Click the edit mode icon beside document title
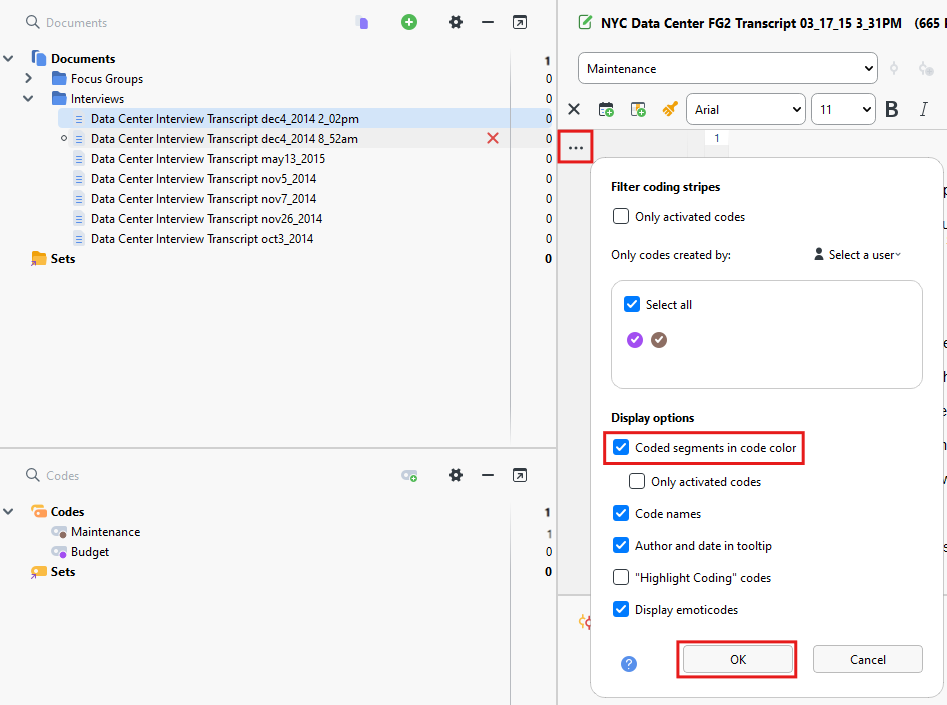 click(585, 23)
